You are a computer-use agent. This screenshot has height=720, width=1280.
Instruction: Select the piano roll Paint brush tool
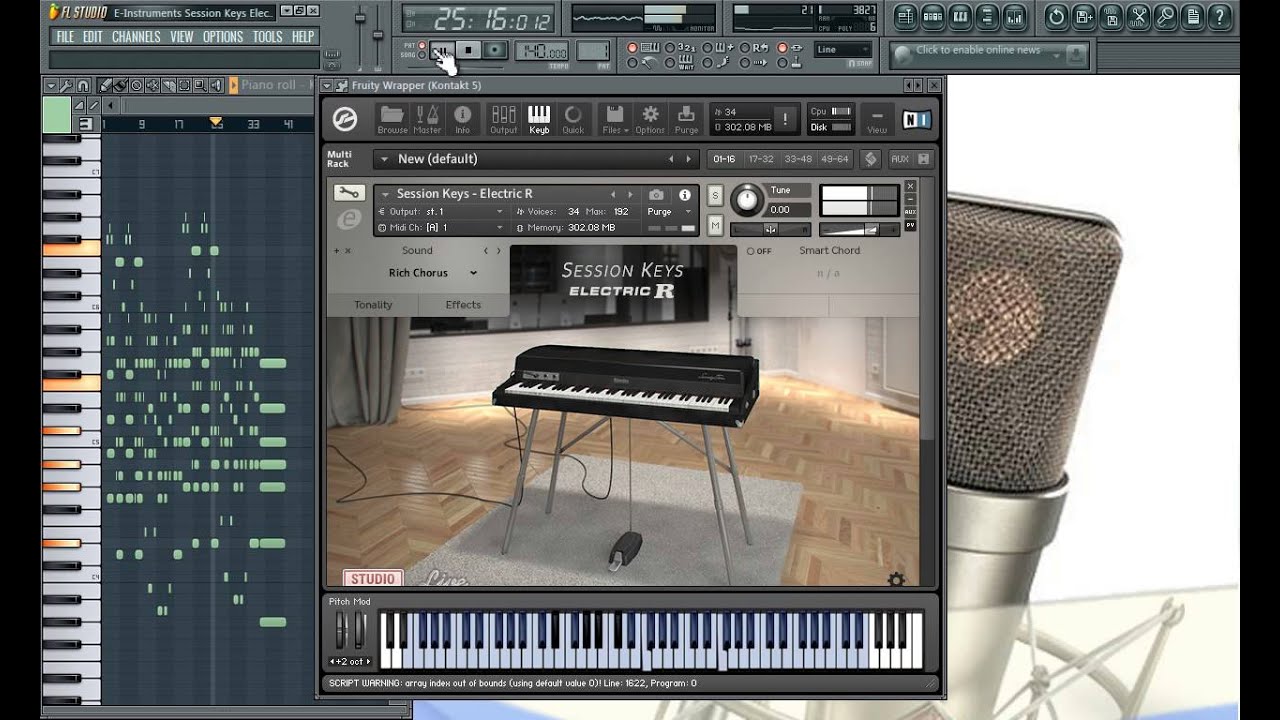120,86
